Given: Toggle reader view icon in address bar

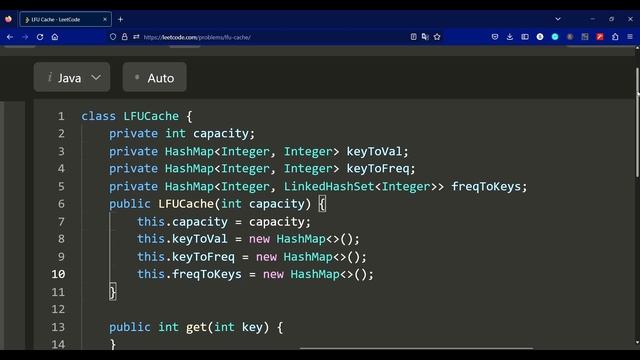Looking at the screenshot, I should click(x=413, y=37).
